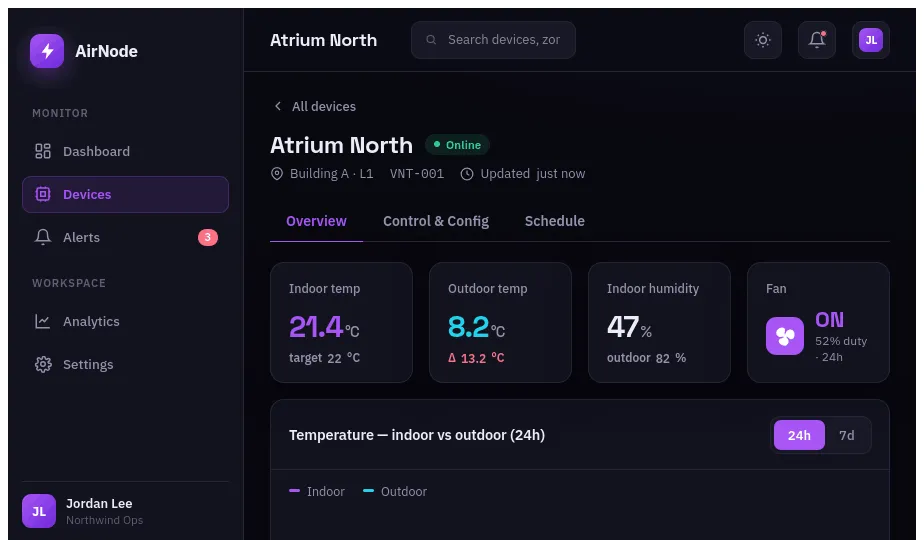Click the outdoor 82 % text
This screenshot has width=924, height=540.
tap(646, 358)
